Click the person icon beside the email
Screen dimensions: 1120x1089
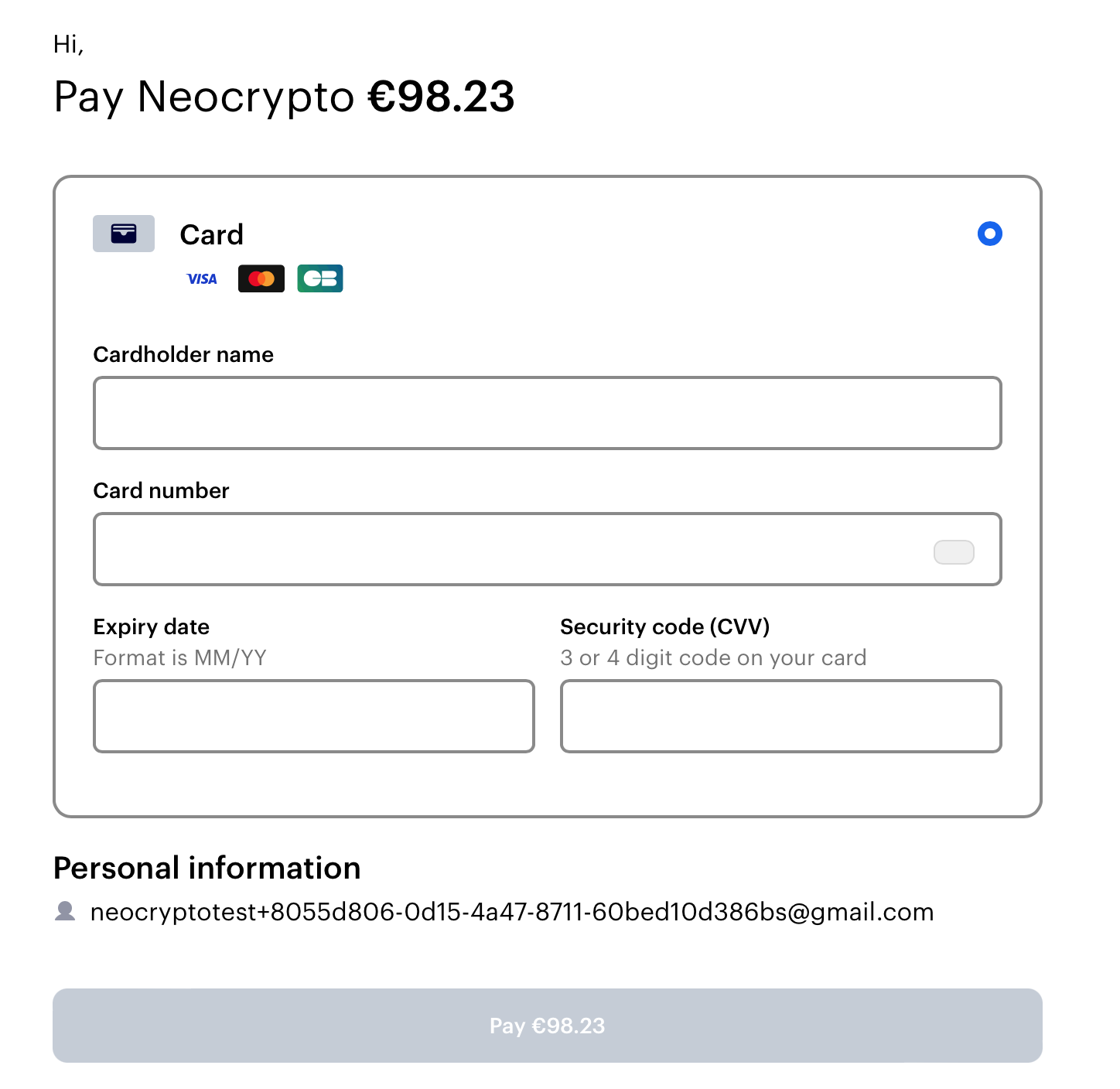tap(66, 912)
